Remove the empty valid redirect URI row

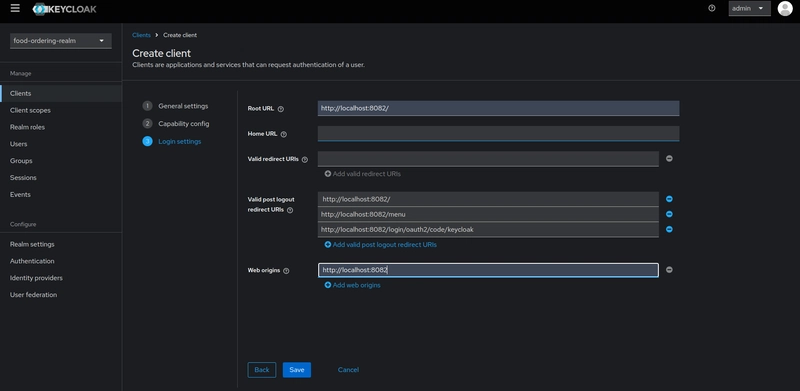(669, 158)
